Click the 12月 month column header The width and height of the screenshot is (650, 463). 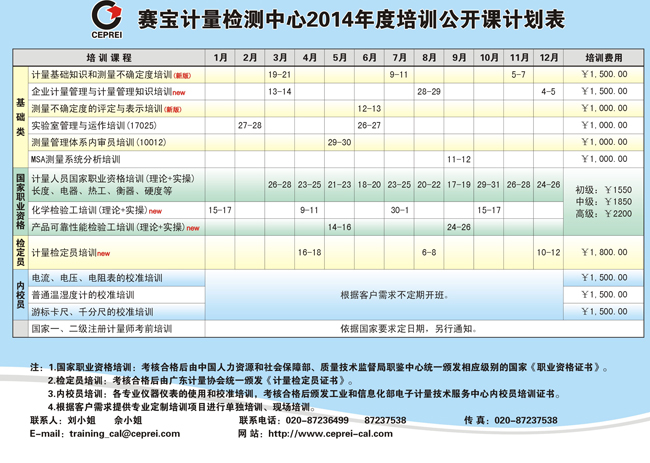tap(549, 59)
